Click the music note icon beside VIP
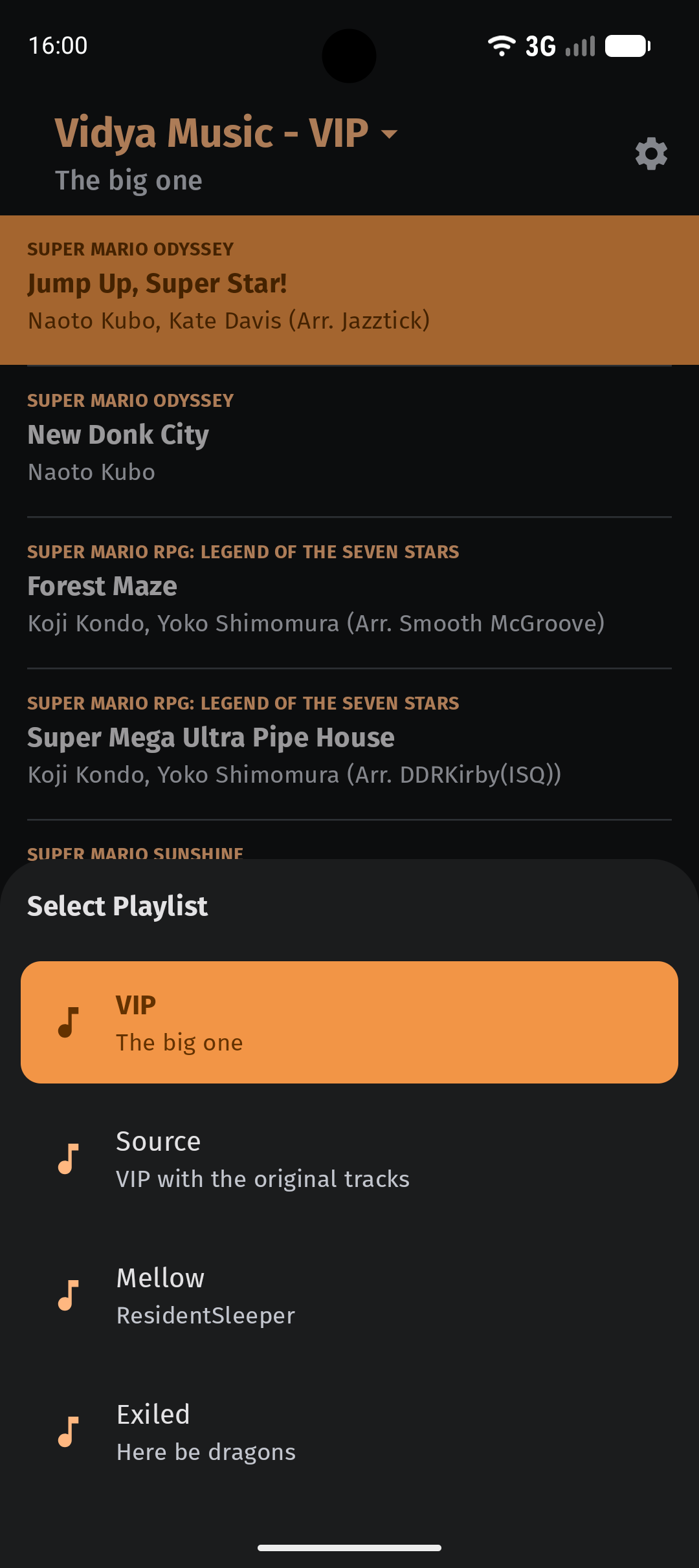Viewport: 699px width, 1568px height. click(x=69, y=1022)
